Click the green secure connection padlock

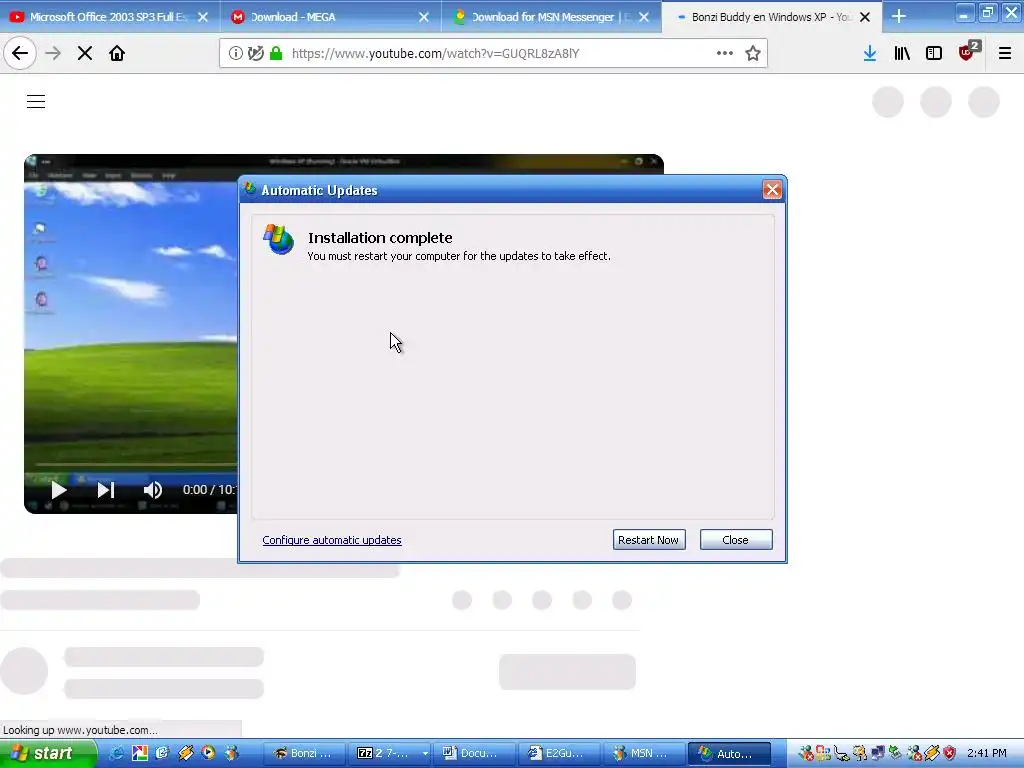276,54
